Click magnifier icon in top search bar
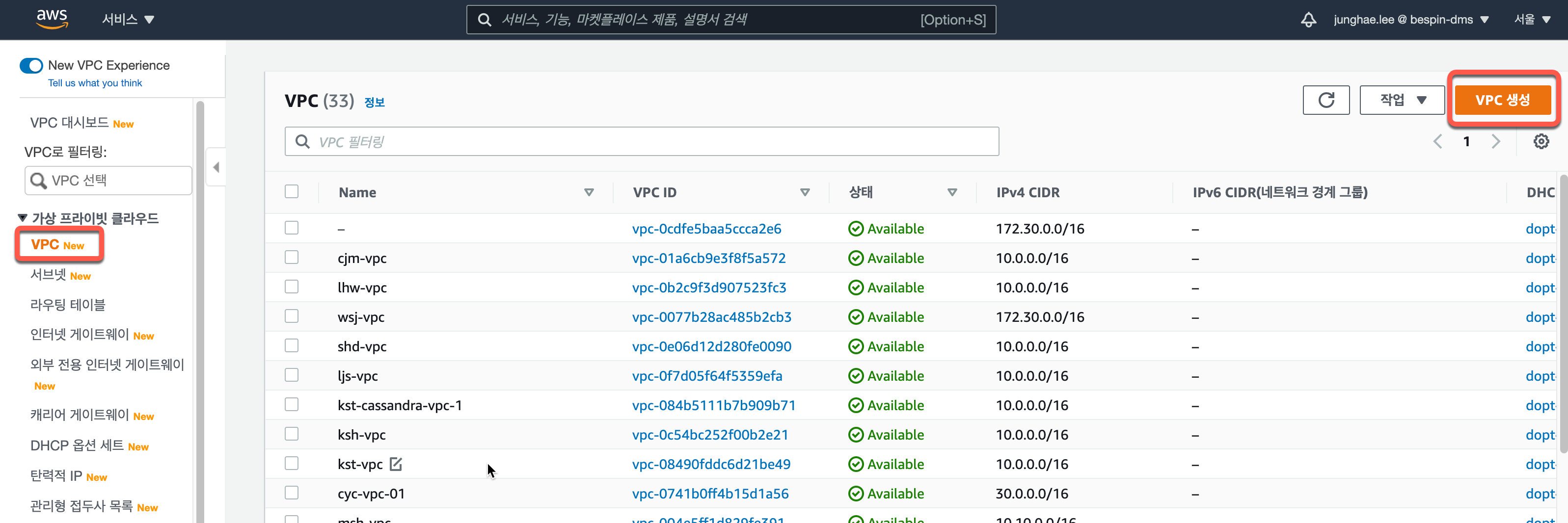The width and height of the screenshot is (1568, 523). click(485, 20)
